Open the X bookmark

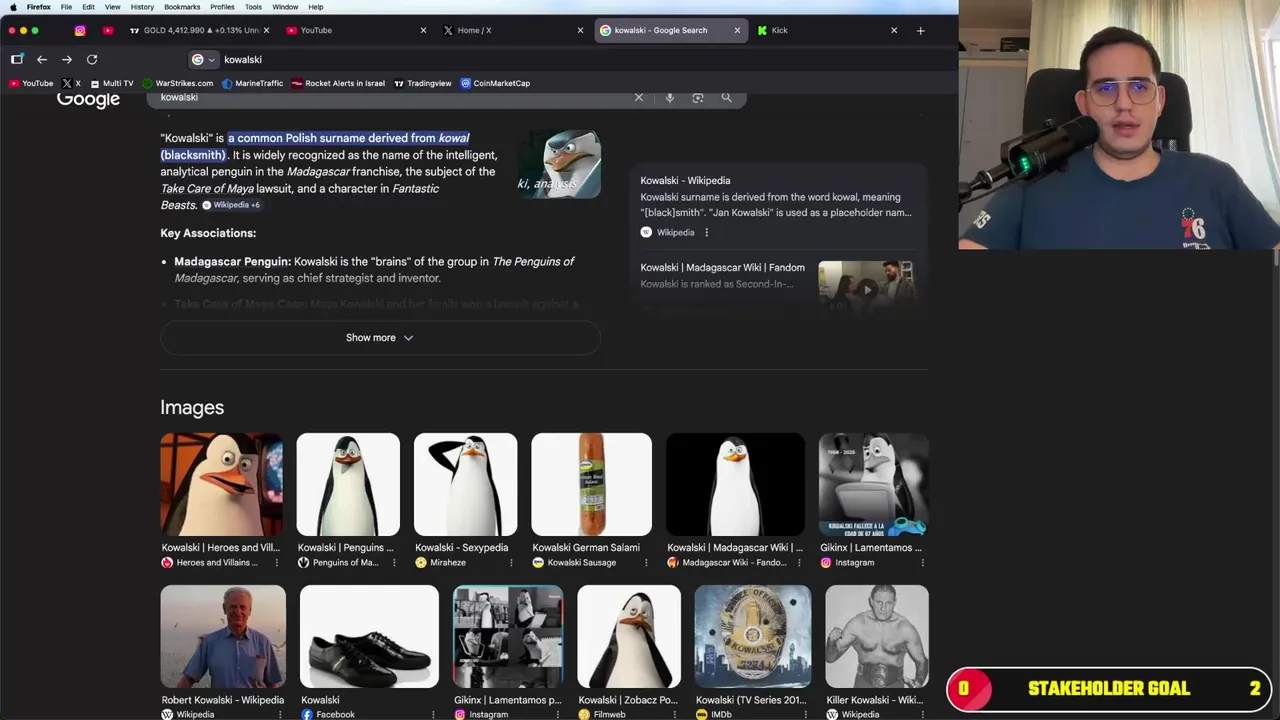[x=71, y=83]
